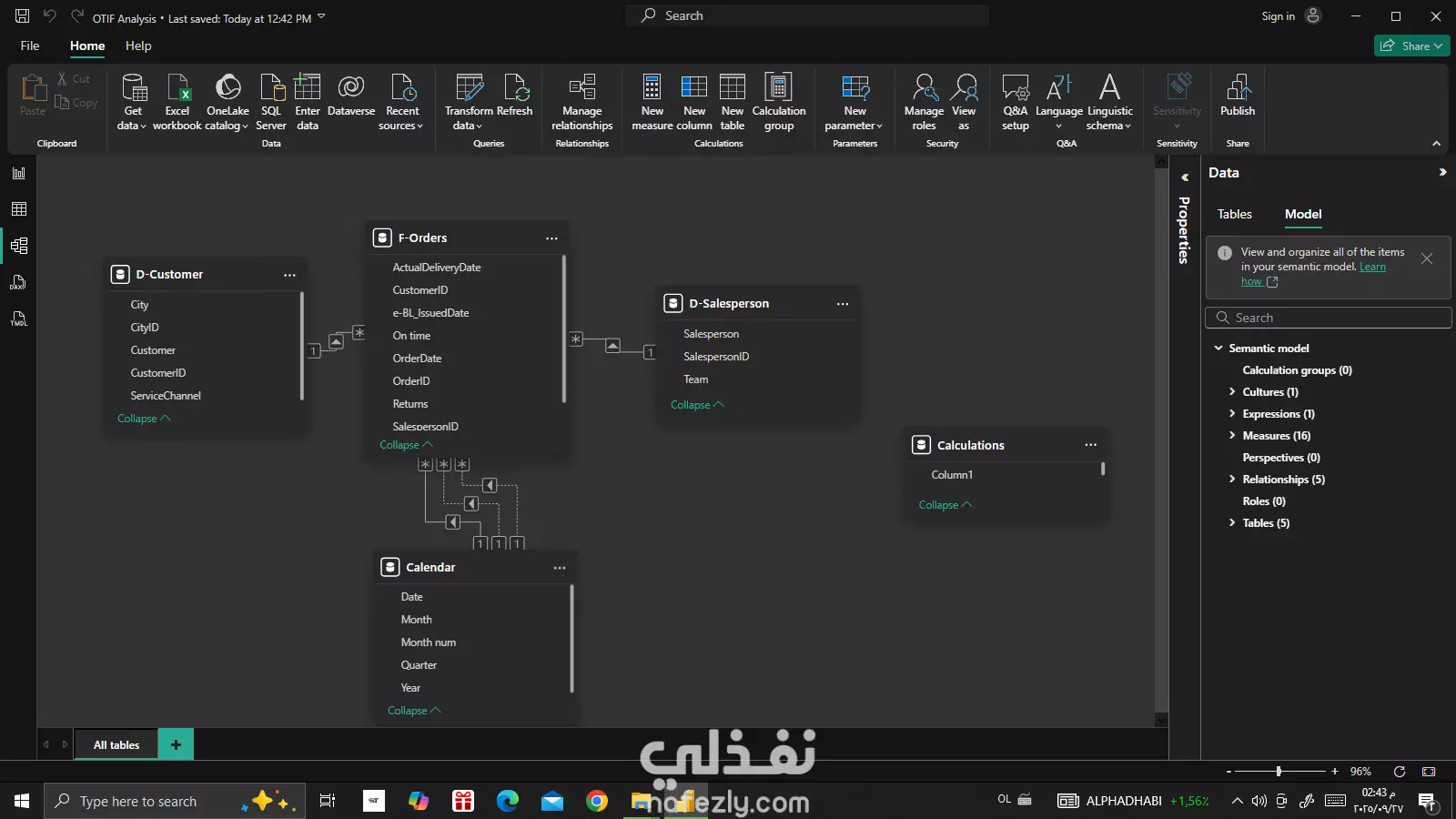
Task: Expand the Tables (5) node
Action: click(1232, 523)
